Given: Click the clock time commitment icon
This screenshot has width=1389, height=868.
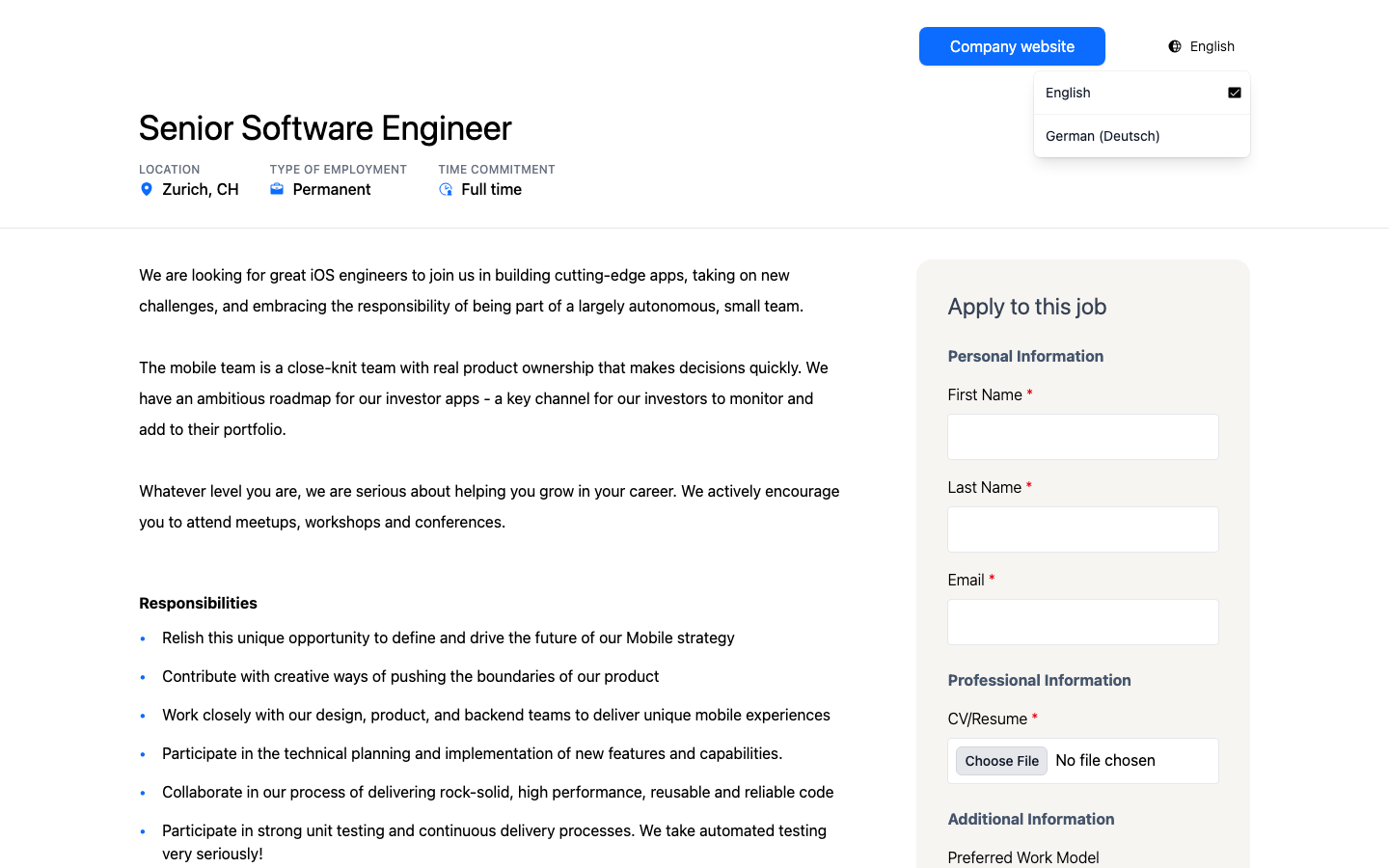Looking at the screenshot, I should (x=446, y=189).
